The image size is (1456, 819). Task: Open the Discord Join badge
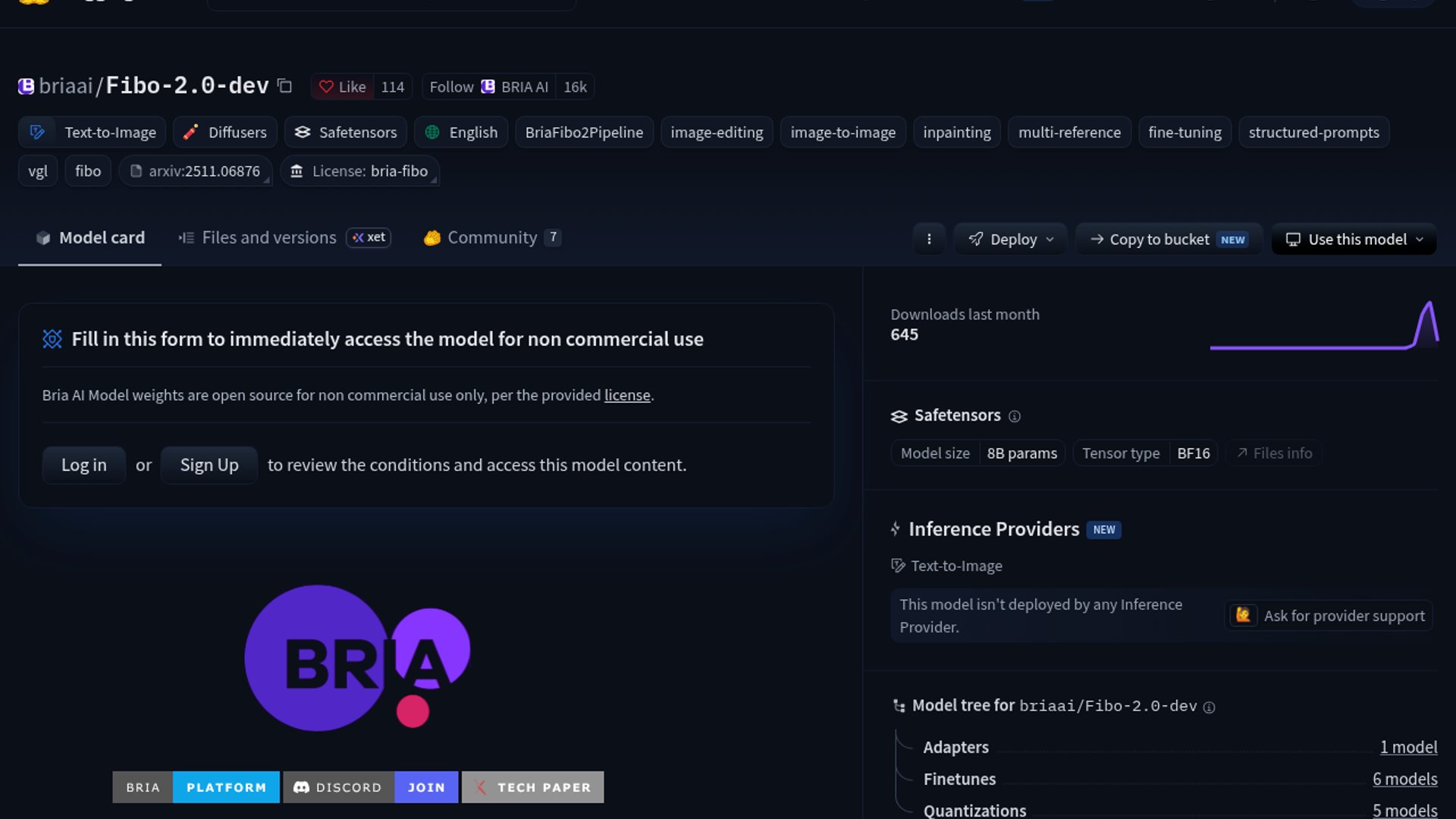tap(371, 787)
